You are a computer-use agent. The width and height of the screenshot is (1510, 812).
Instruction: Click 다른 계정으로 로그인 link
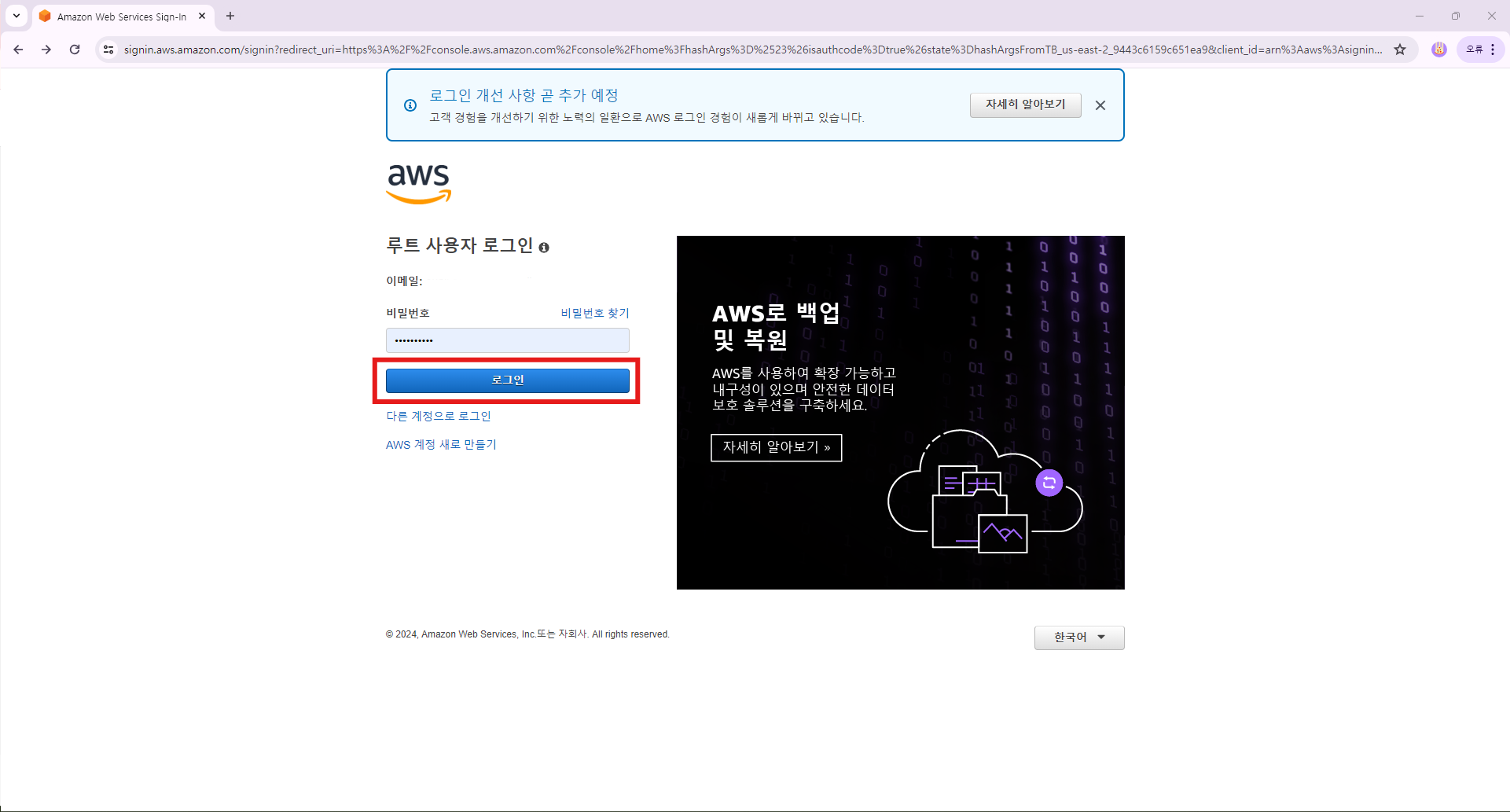(439, 416)
